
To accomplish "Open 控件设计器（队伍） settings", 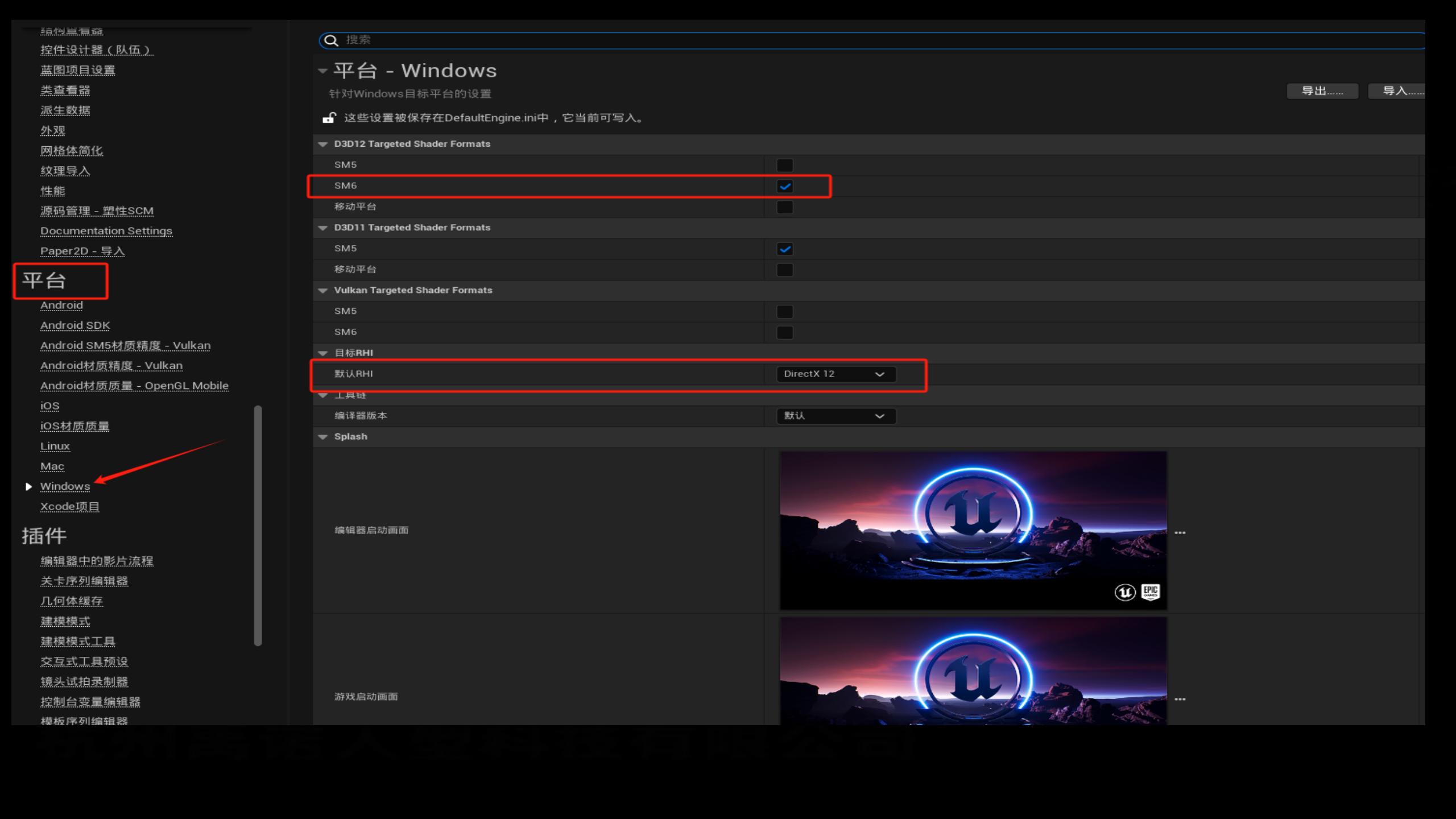I will pyautogui.click(x=97, y=50).
